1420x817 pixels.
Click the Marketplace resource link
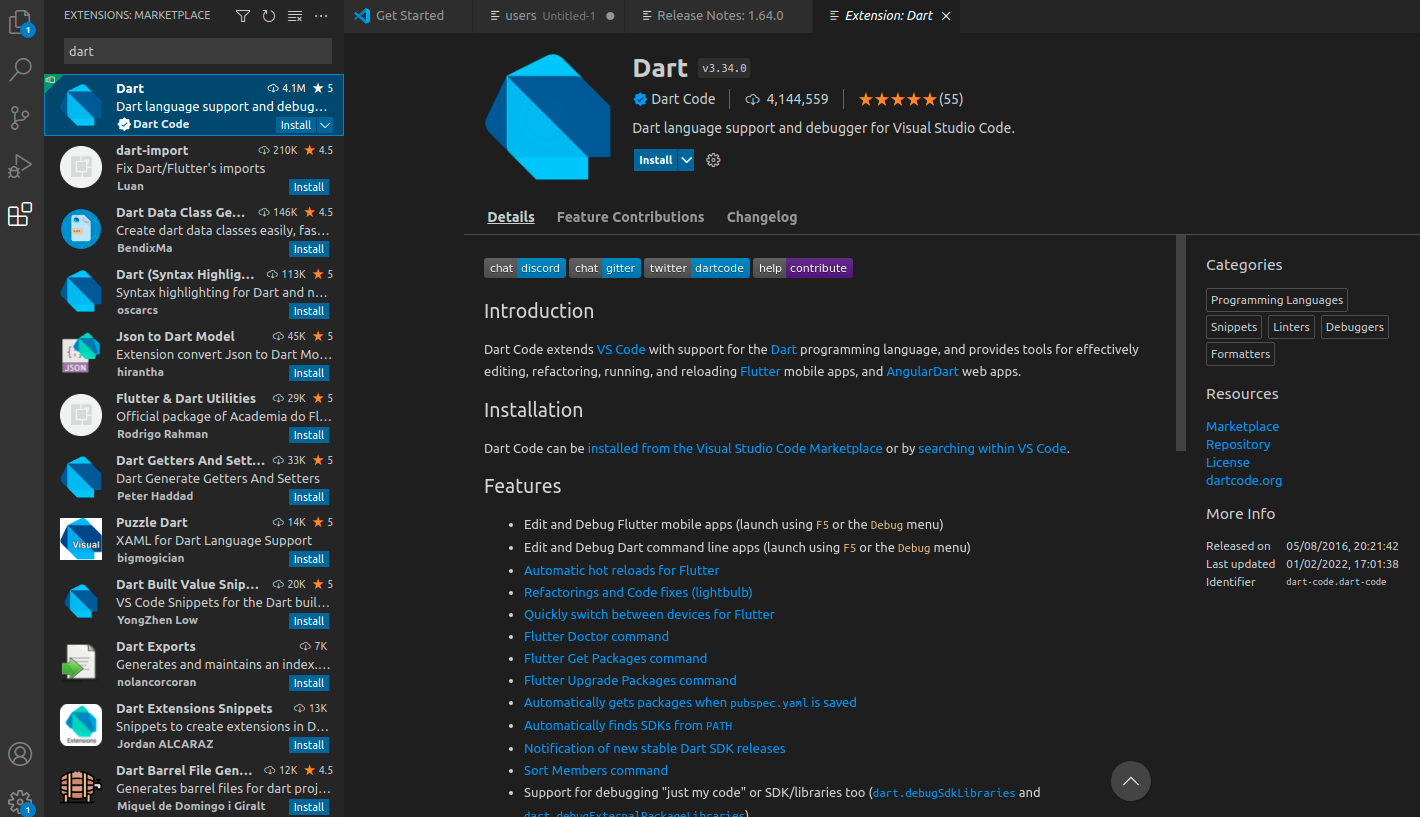(x=1242, y=426)
